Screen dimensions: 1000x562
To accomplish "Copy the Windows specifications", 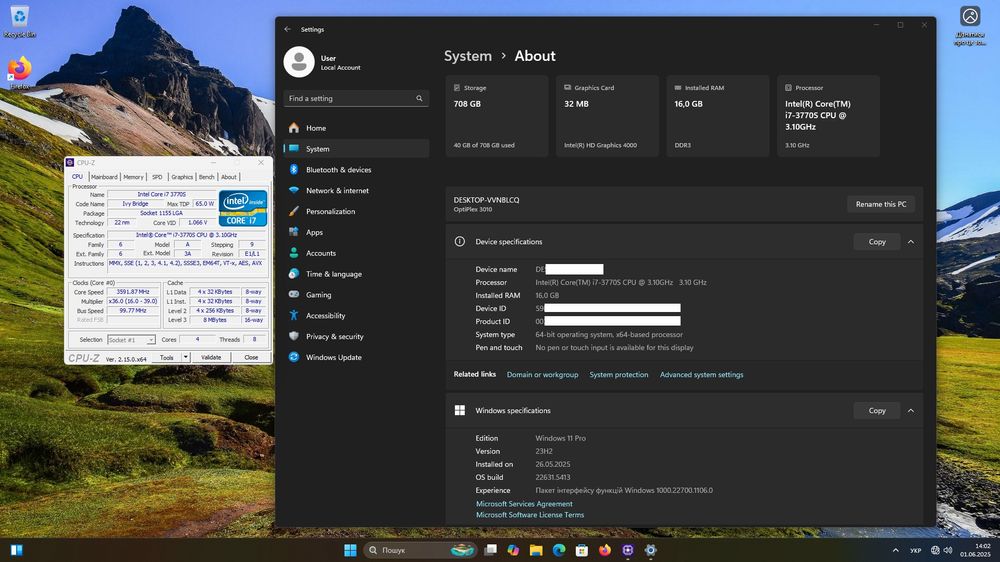I will [877, 411].
